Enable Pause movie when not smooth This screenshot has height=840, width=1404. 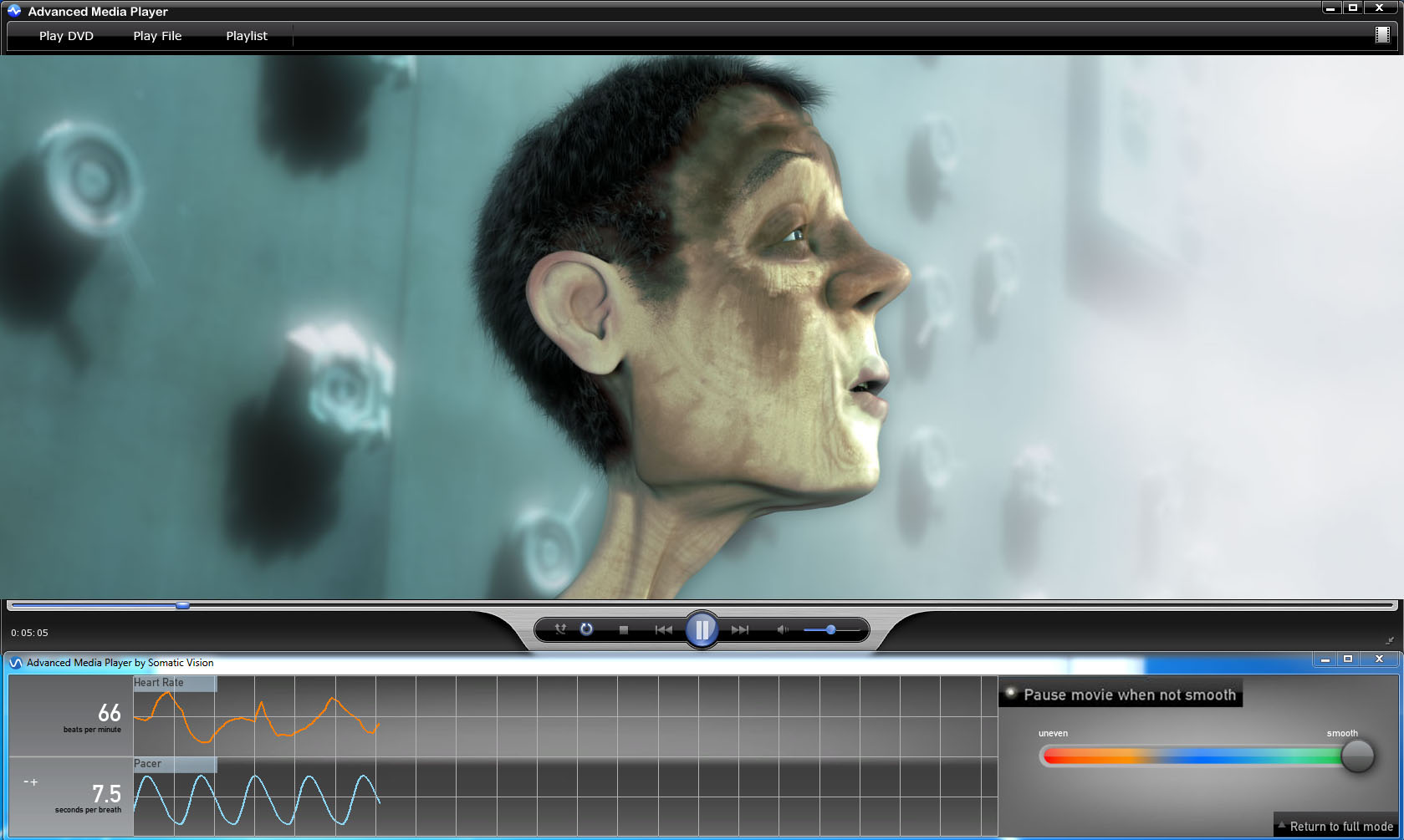click(1010, 693)
